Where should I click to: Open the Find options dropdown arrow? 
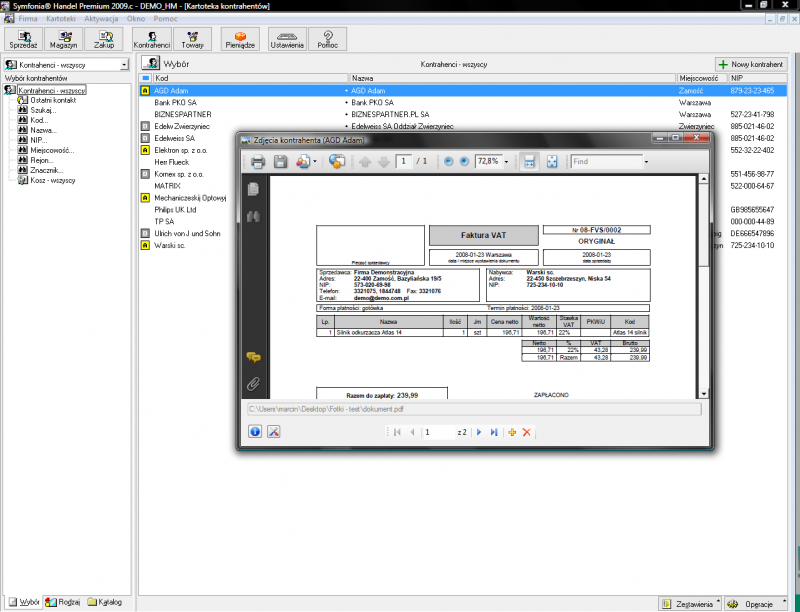(646, 162)
